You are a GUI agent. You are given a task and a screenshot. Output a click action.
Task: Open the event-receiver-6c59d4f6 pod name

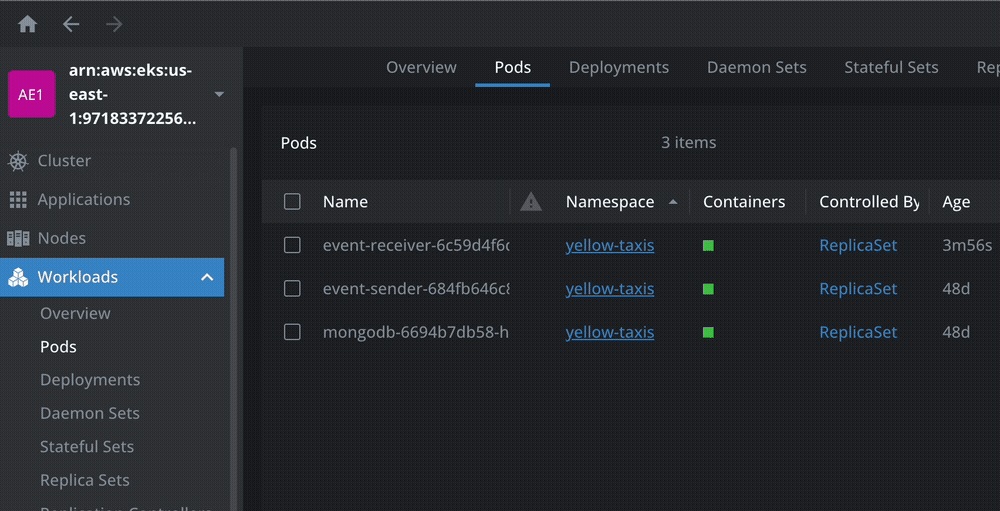click(x=416, y=246)
